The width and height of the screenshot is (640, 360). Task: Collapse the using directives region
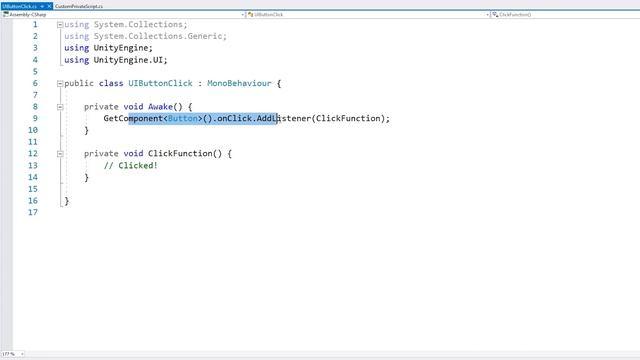pos(60,25)
